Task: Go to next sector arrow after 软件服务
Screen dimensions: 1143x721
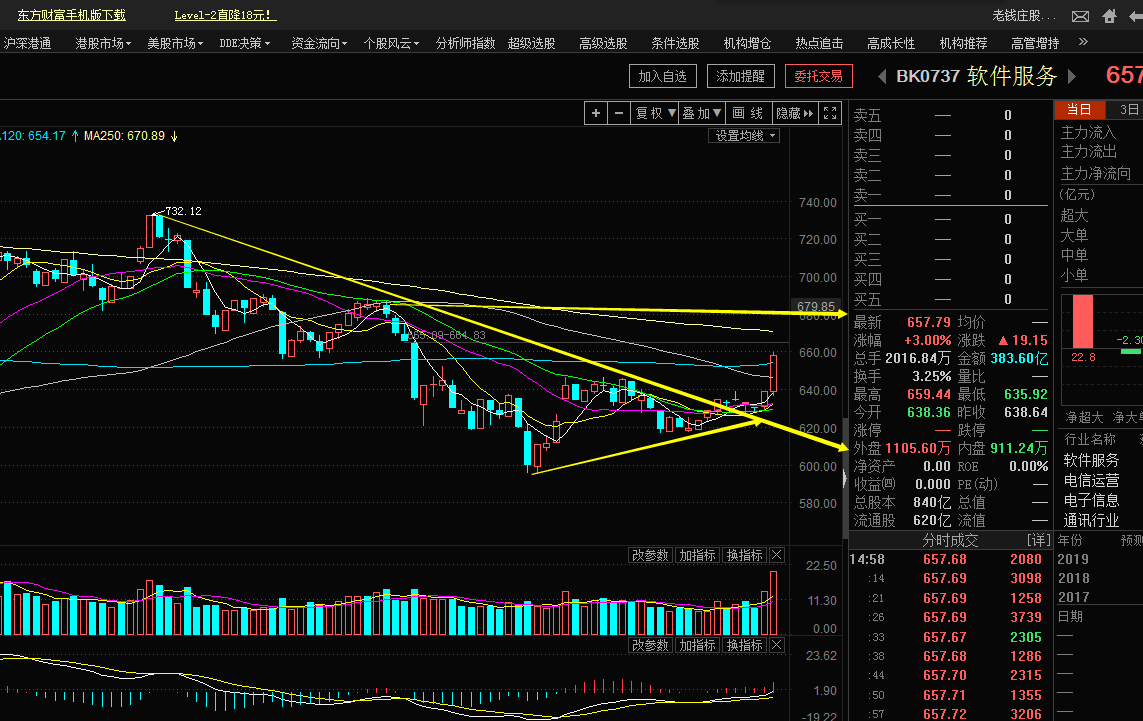Action: click(x=1072, y=76)
